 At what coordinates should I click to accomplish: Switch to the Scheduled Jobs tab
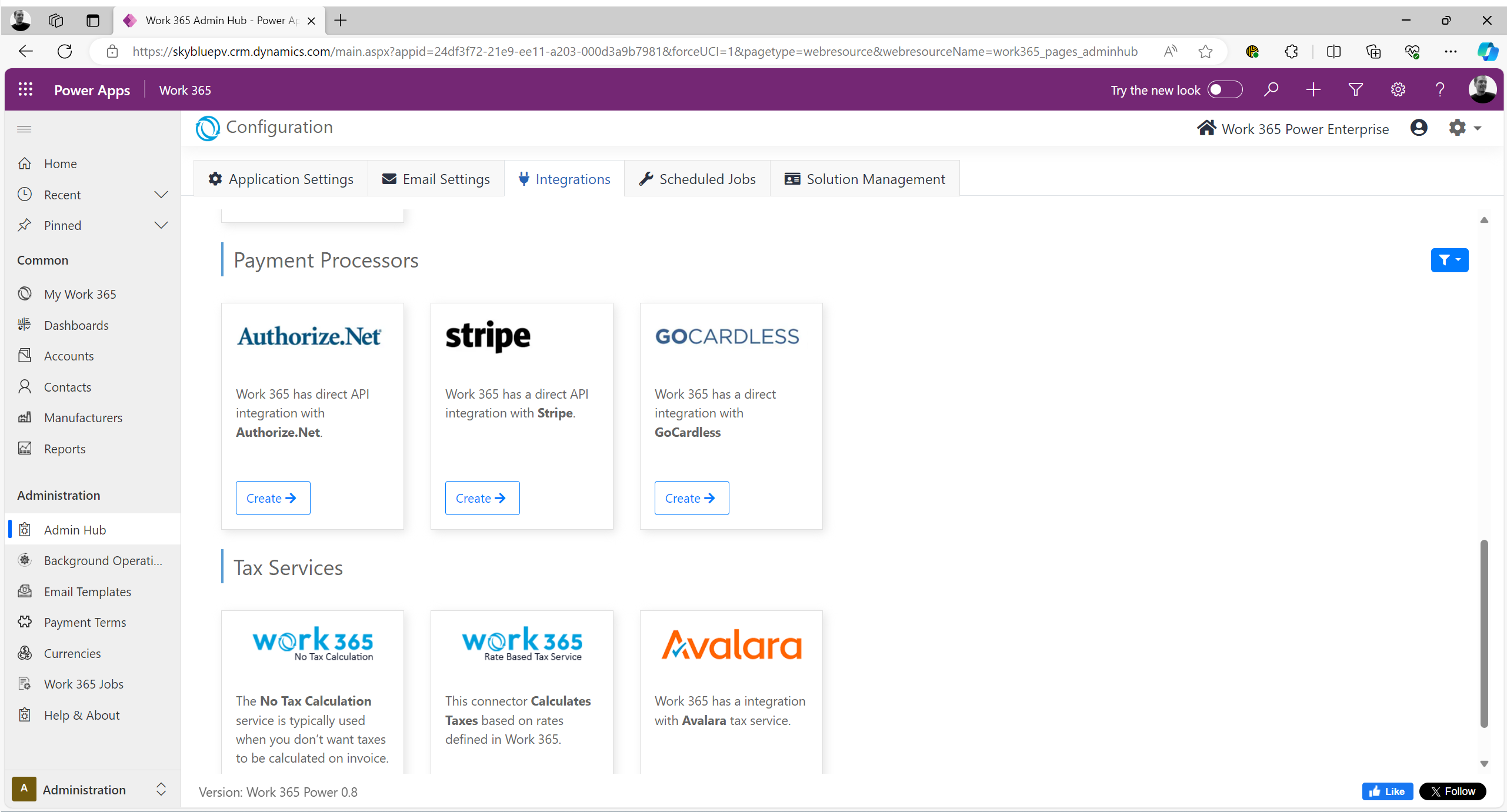(697, 179)
